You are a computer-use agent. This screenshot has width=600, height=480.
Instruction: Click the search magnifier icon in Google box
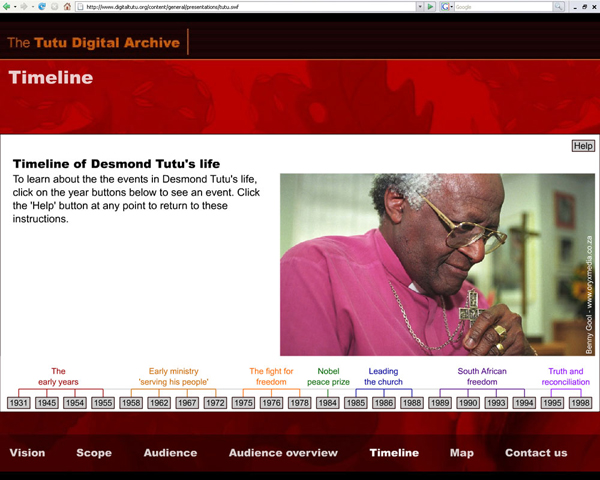pos(559,6)
